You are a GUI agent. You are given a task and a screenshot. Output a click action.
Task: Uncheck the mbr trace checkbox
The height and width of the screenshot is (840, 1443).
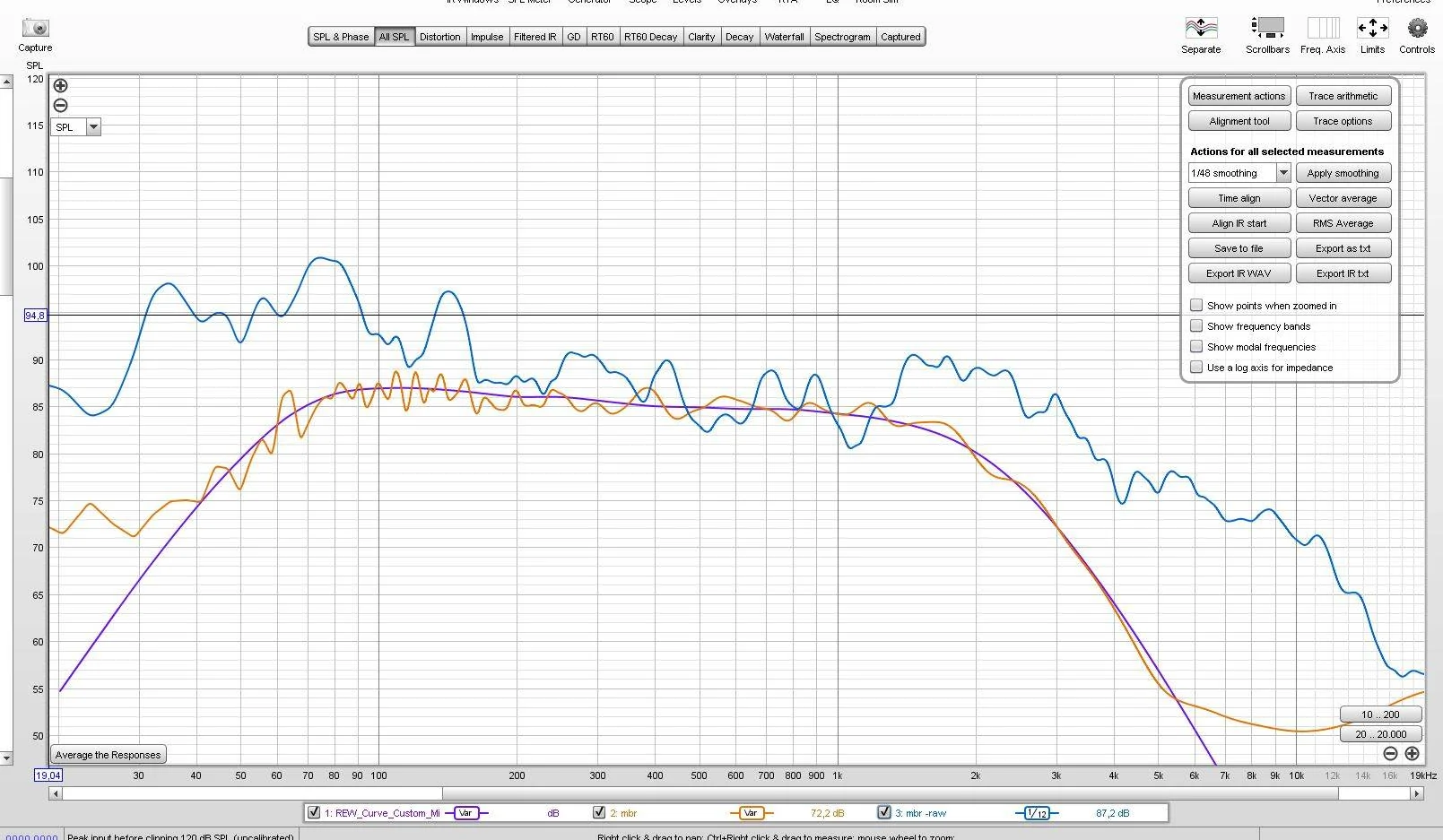pyautogui.click(x=599, y=812)
